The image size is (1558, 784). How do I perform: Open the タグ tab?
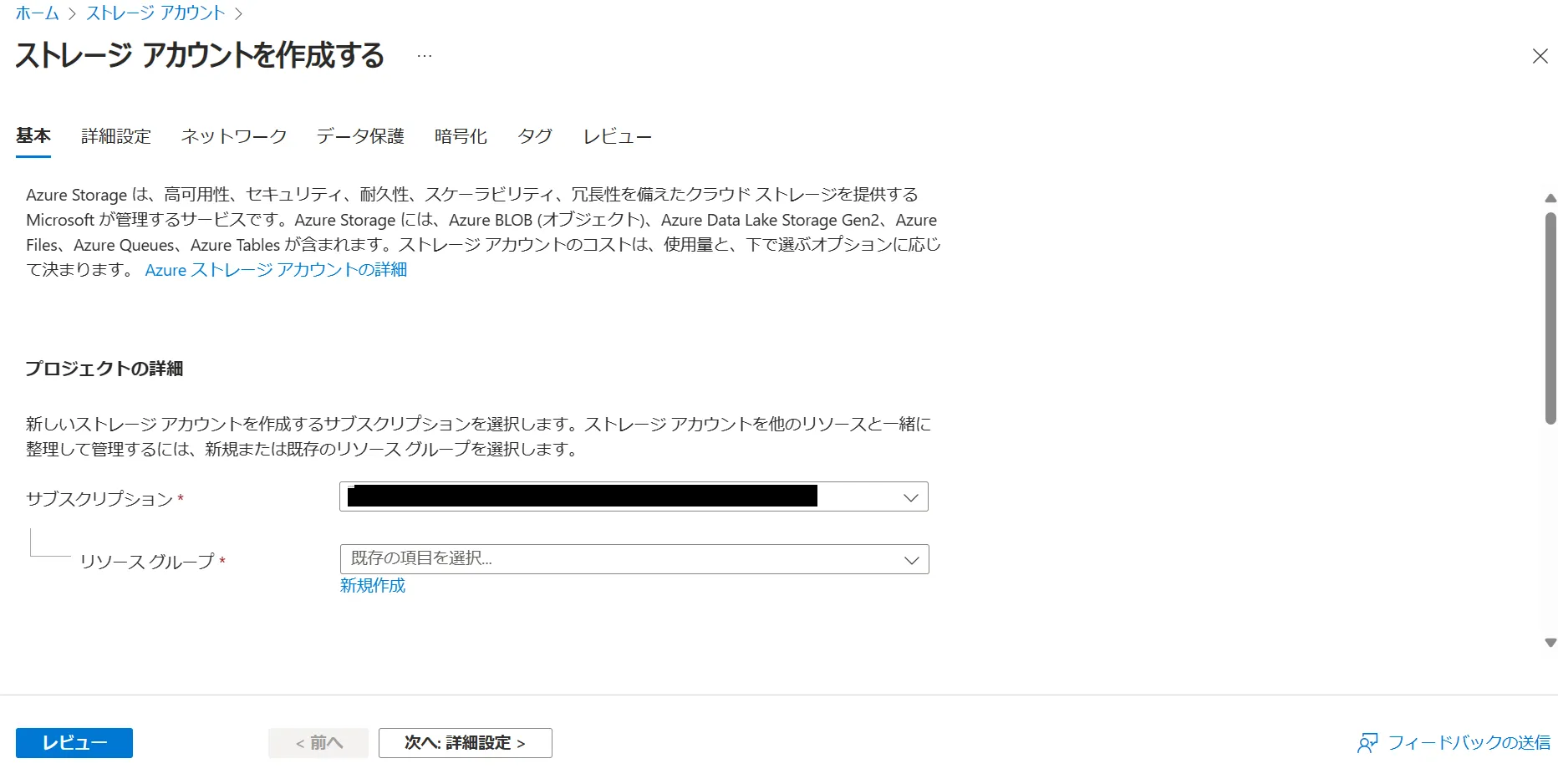pos(535,136)
